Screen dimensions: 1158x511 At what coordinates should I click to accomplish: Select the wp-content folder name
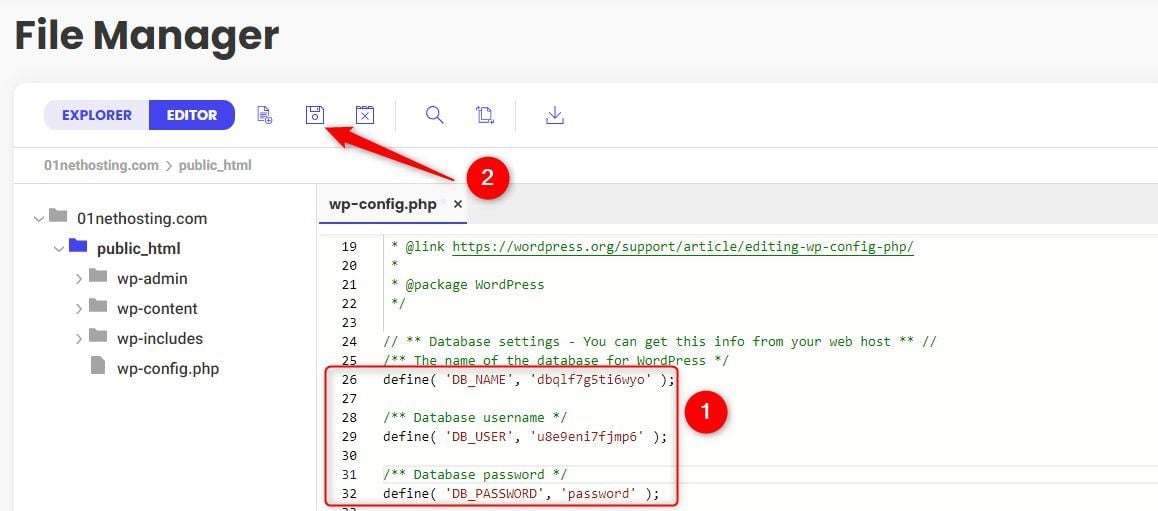click(157, 309)
